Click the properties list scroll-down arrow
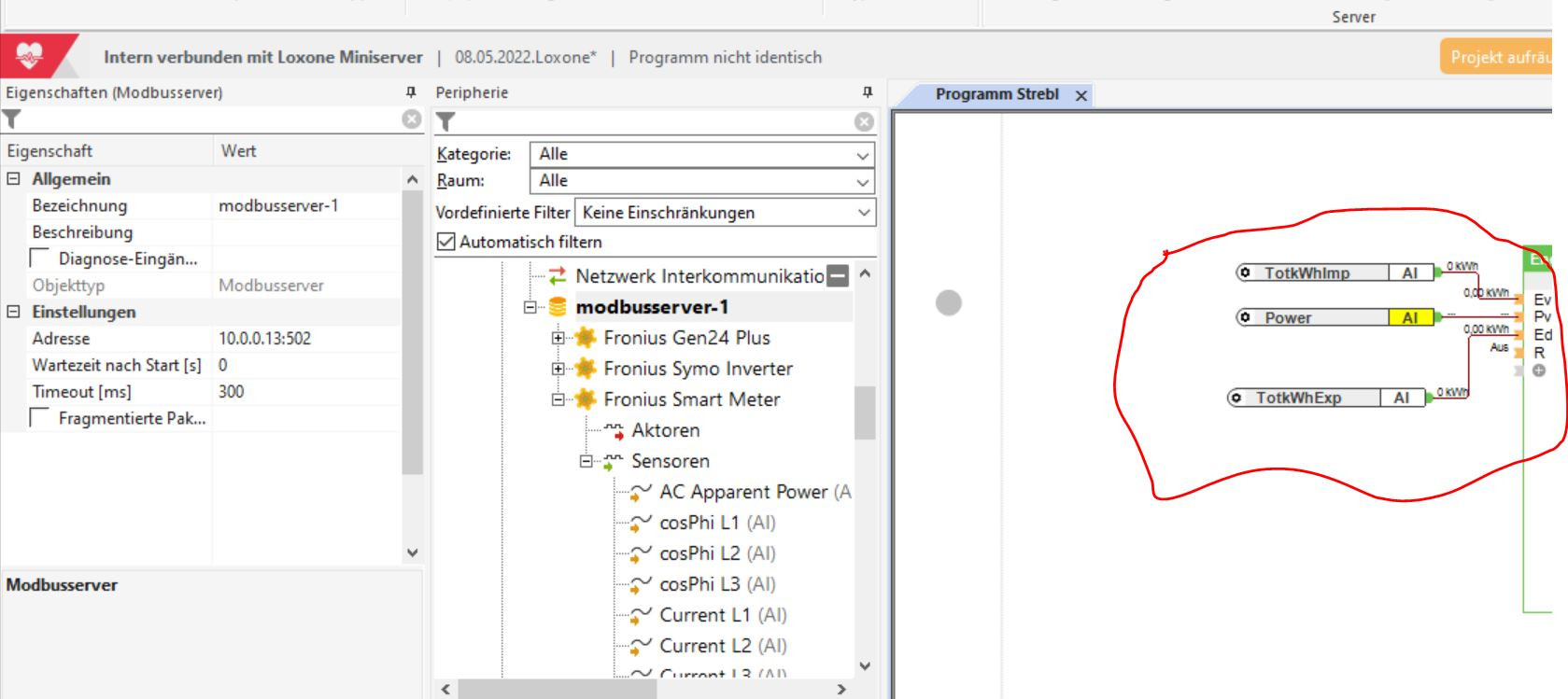Screen dimensions: 1568x699 point(413,552)
